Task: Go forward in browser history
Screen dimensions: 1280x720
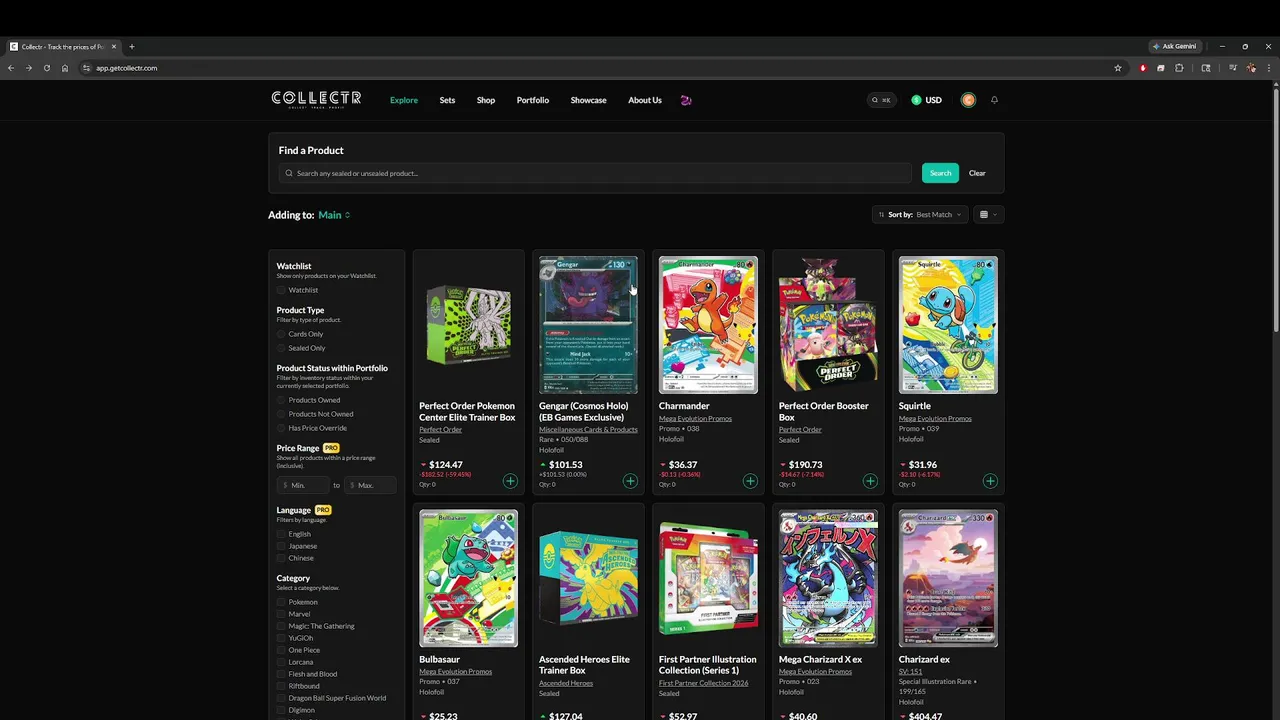Action: [28, 68]
